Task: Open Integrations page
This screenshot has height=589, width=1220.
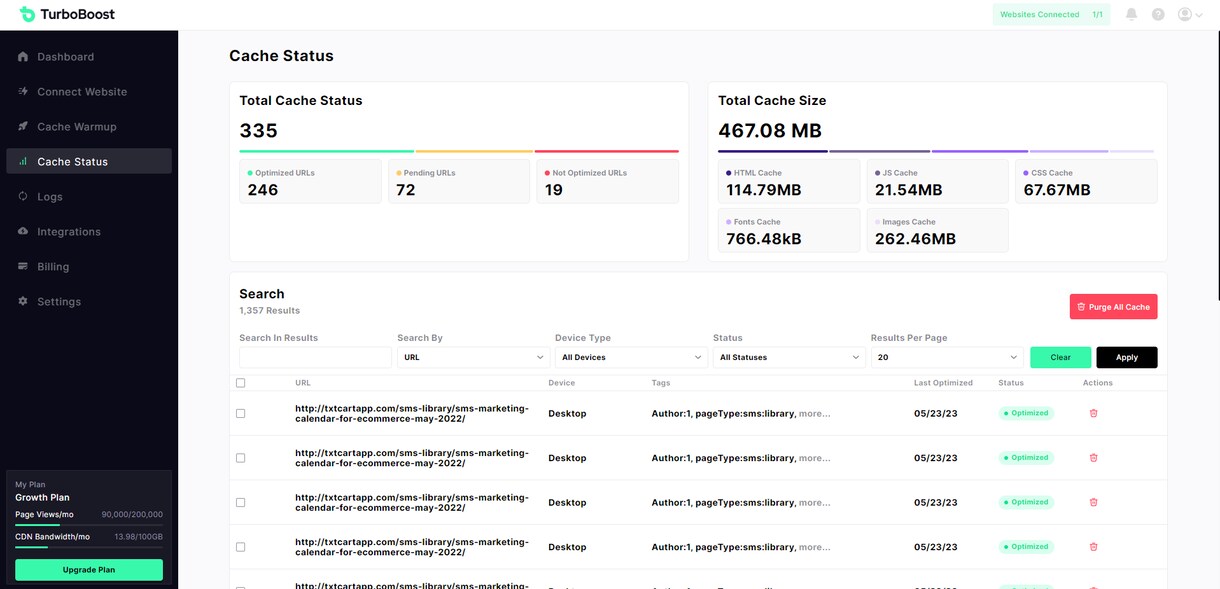Action: point(89,232)
